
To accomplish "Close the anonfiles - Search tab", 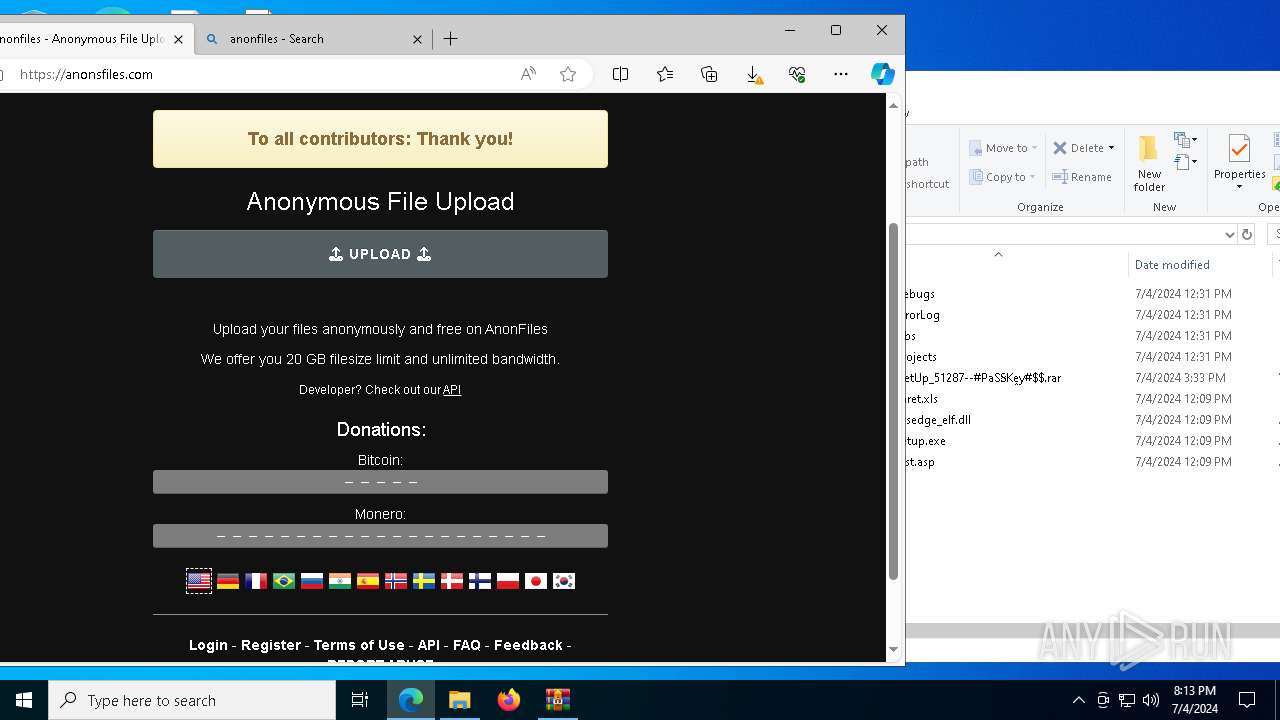I will [417, 39].
